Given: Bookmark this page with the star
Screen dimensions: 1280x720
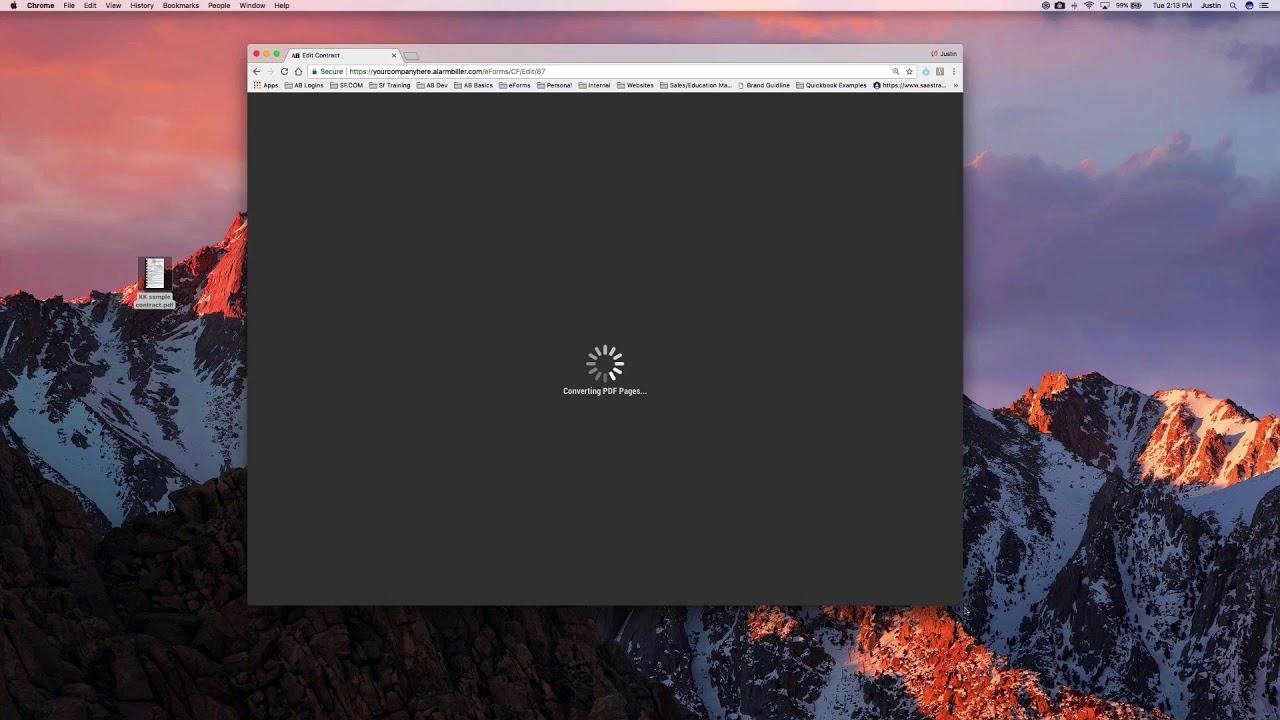Looking at the screenshot, I should tap(909, 71).
